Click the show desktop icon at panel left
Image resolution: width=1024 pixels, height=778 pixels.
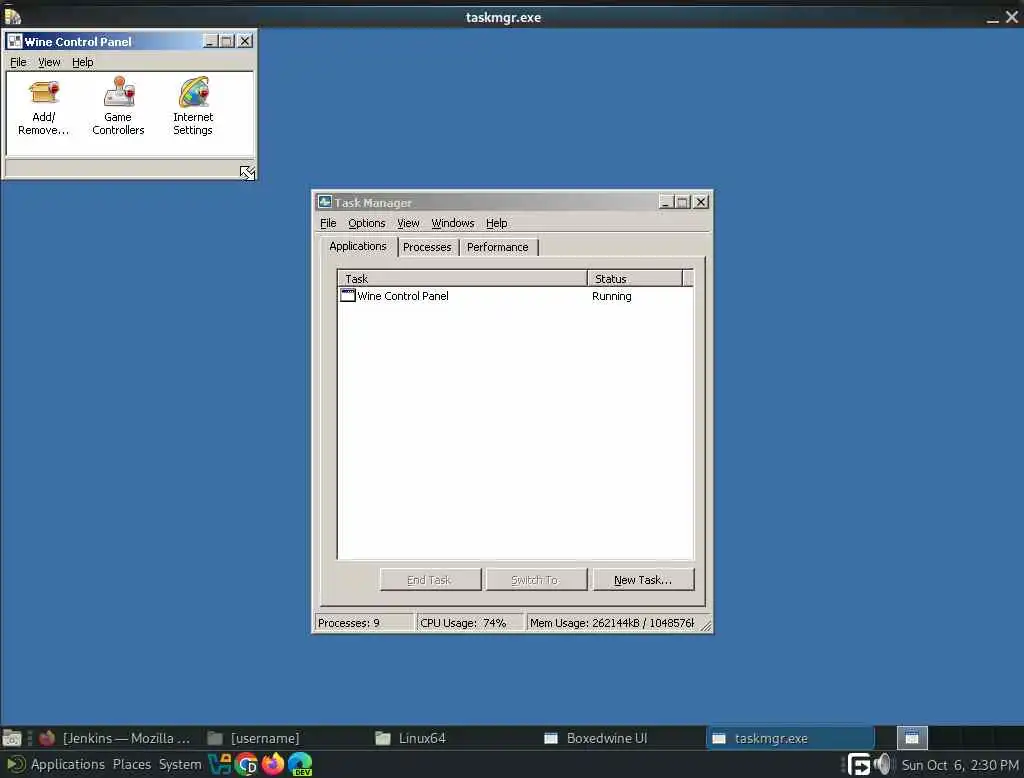click(x=12, y=738)
